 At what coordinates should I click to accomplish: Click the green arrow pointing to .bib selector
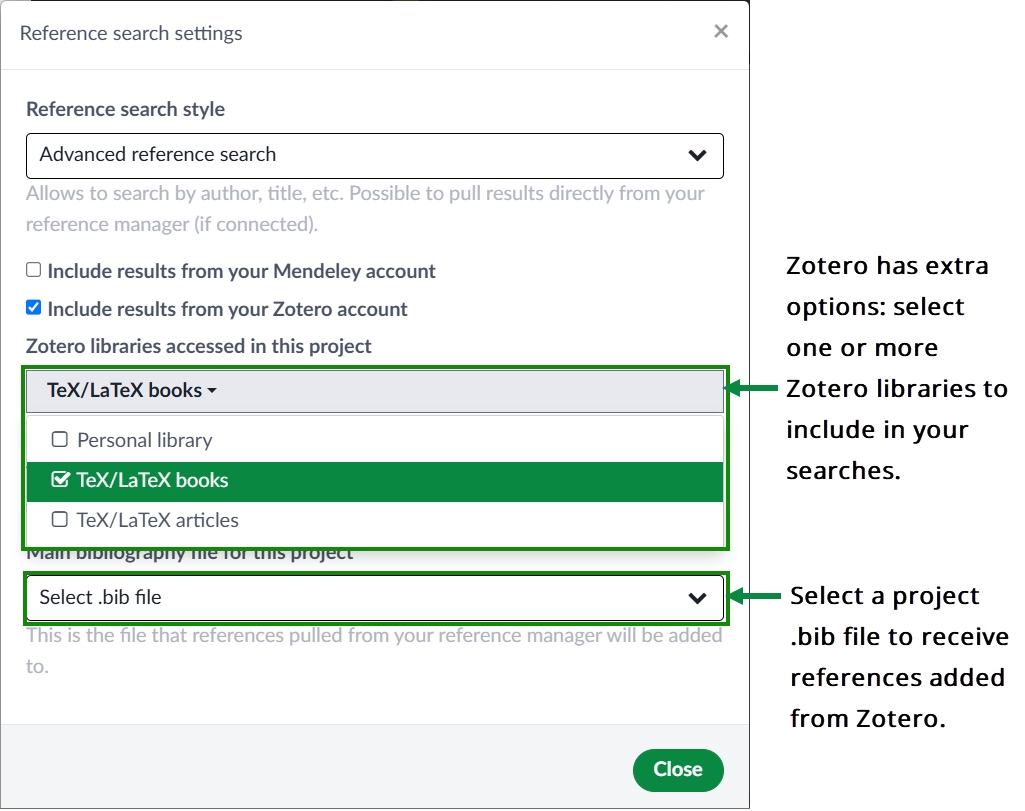(756, 597)
